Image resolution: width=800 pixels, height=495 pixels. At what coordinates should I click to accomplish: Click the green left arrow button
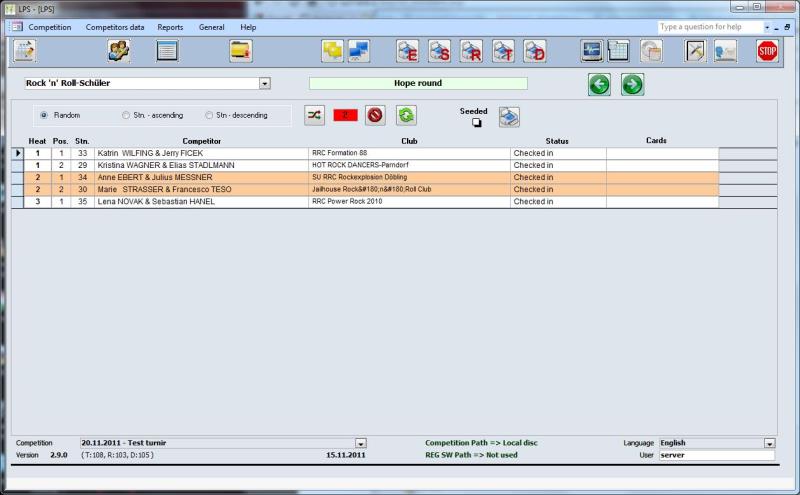click(599, 84)
